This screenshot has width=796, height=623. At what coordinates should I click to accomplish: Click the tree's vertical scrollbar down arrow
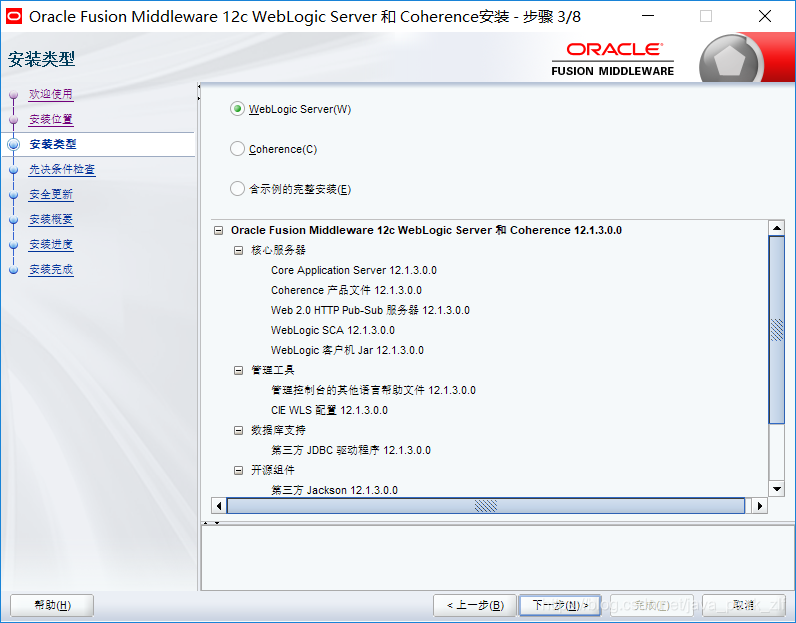[777, 489]
